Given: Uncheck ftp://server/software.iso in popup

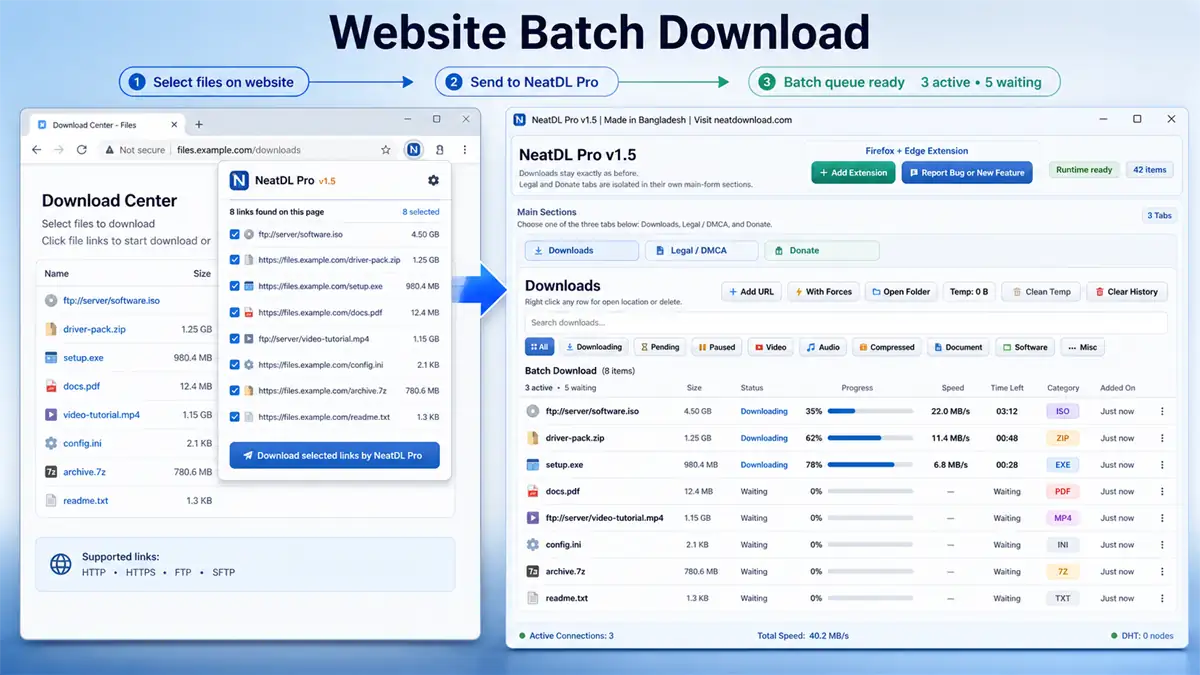Looking at the screenshot, I should pyautogui.click(x=235, y=234).
